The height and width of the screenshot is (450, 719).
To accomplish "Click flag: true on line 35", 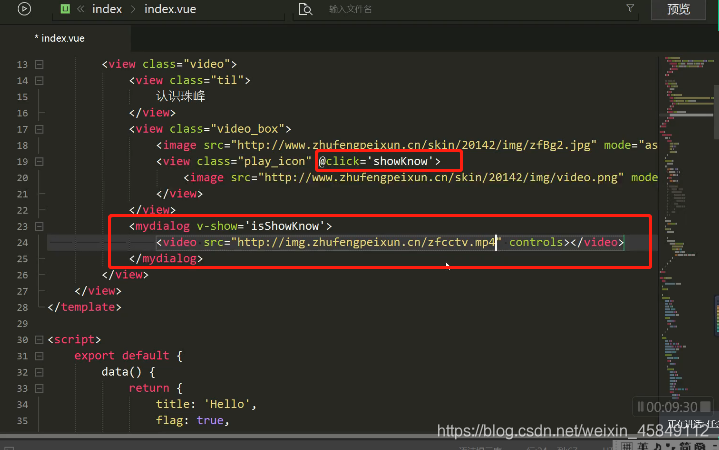I will 192,420.
